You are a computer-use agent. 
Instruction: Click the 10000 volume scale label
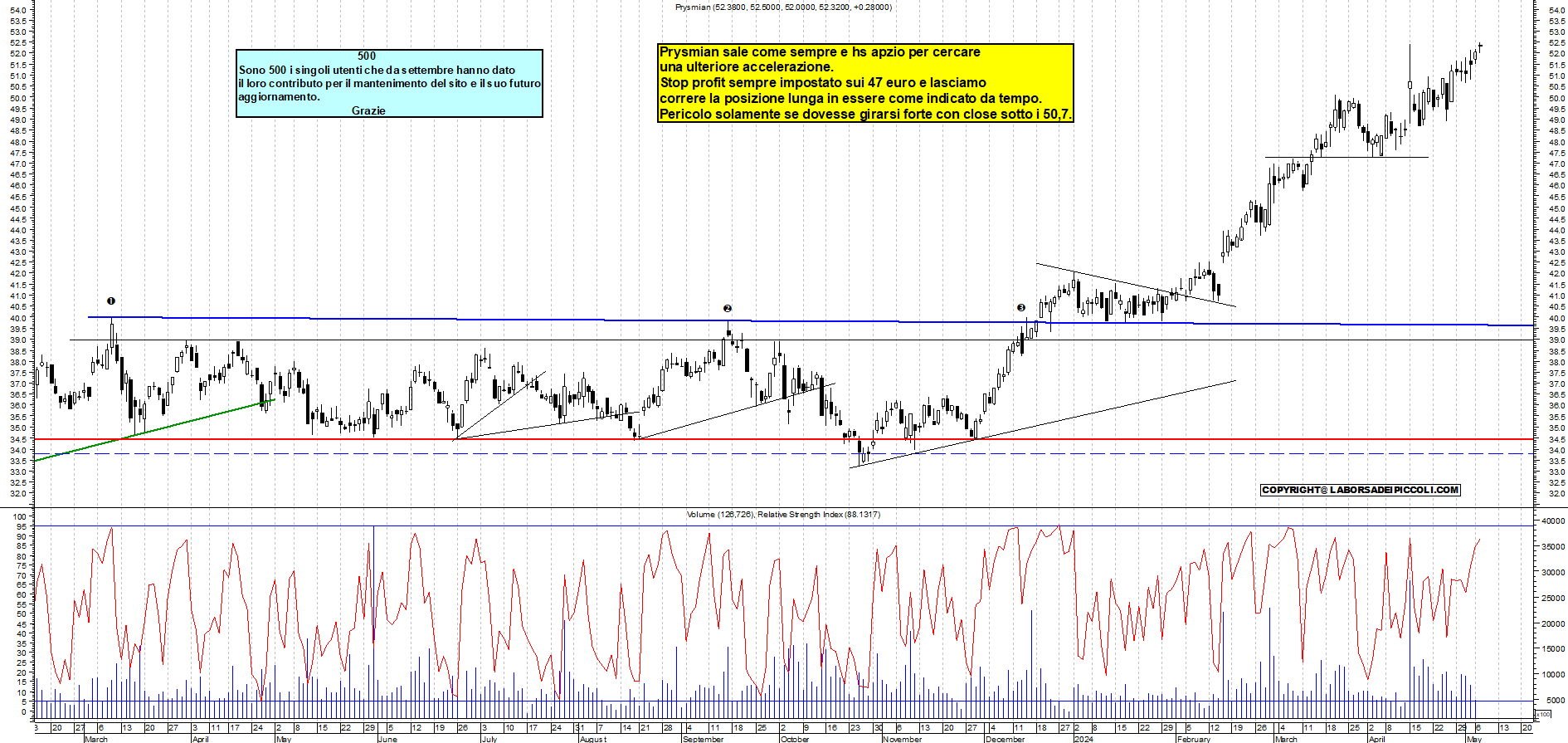pos(1553,675)
